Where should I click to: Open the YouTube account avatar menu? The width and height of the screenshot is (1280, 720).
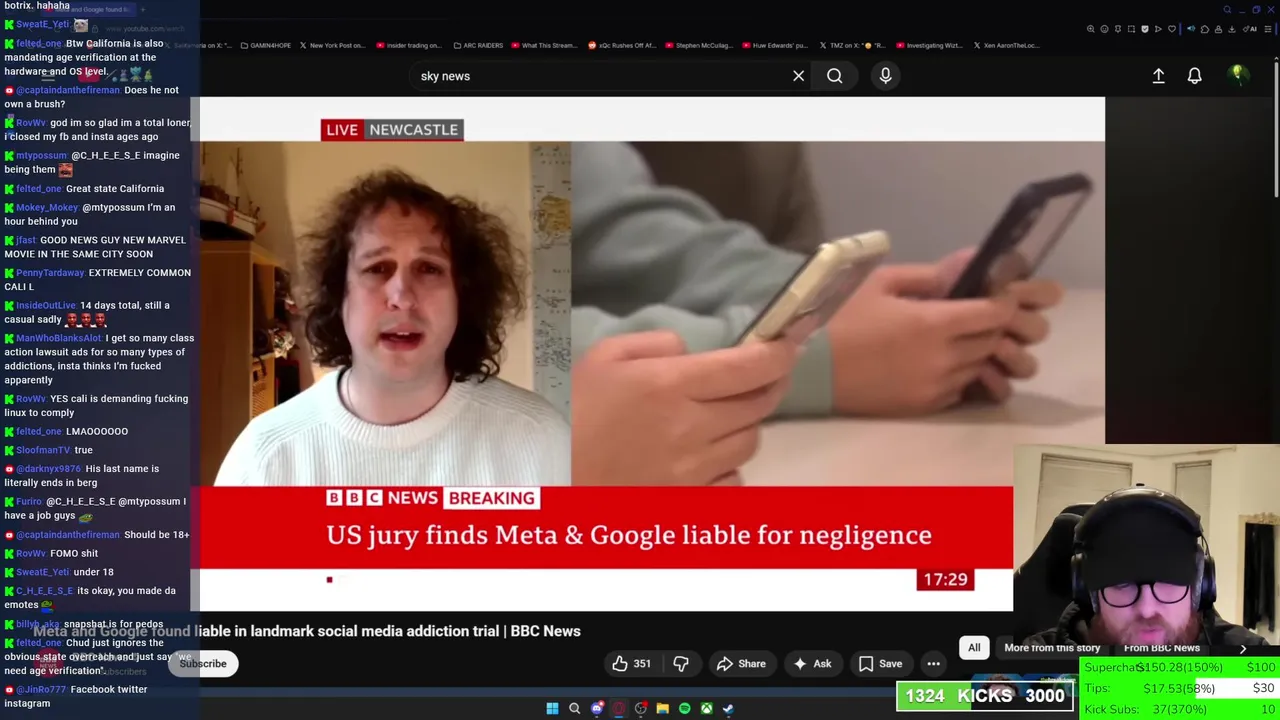[1238, 75]
